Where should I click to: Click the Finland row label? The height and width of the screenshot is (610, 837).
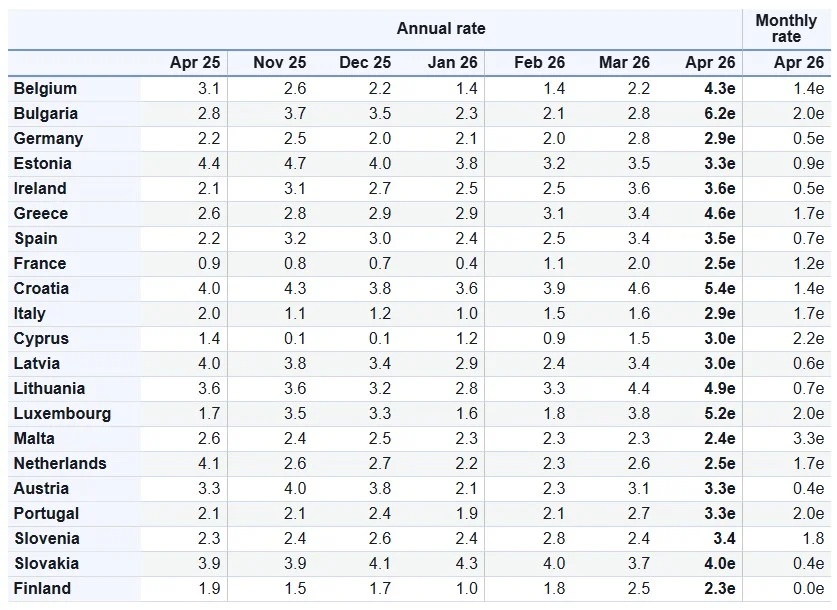click(42, 589)
